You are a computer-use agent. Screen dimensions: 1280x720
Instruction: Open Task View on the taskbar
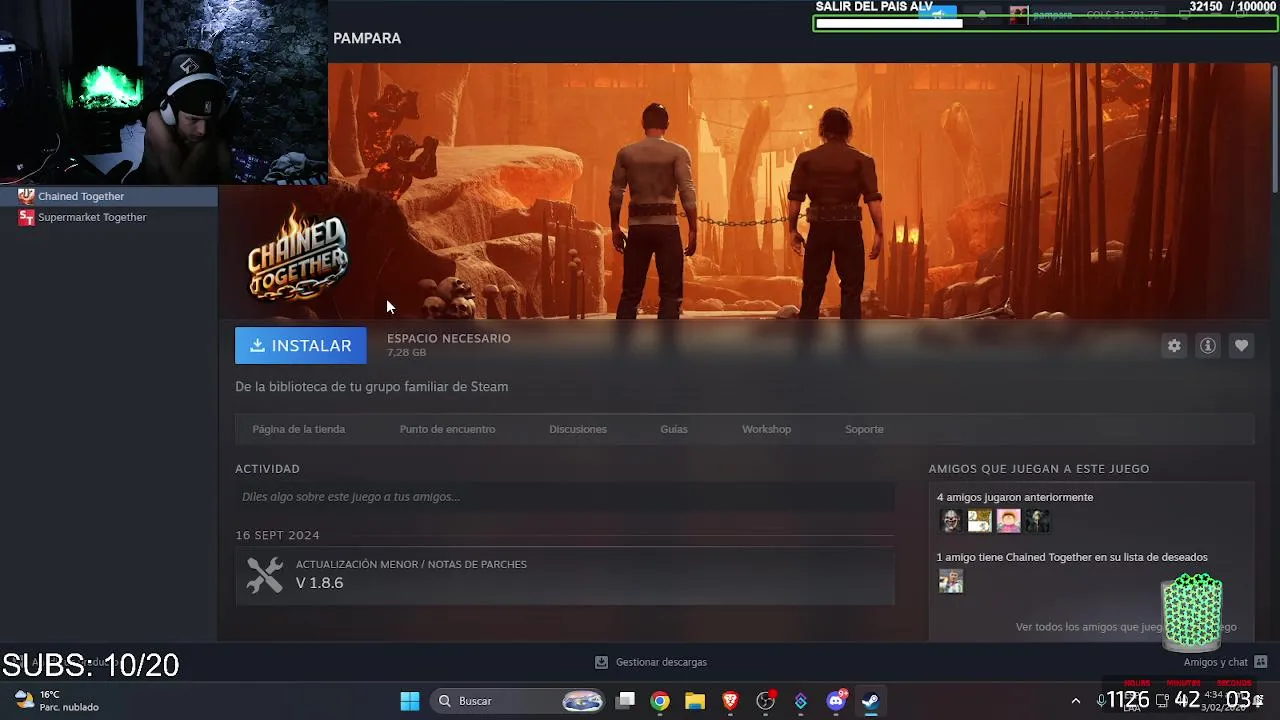coord(625,701)
